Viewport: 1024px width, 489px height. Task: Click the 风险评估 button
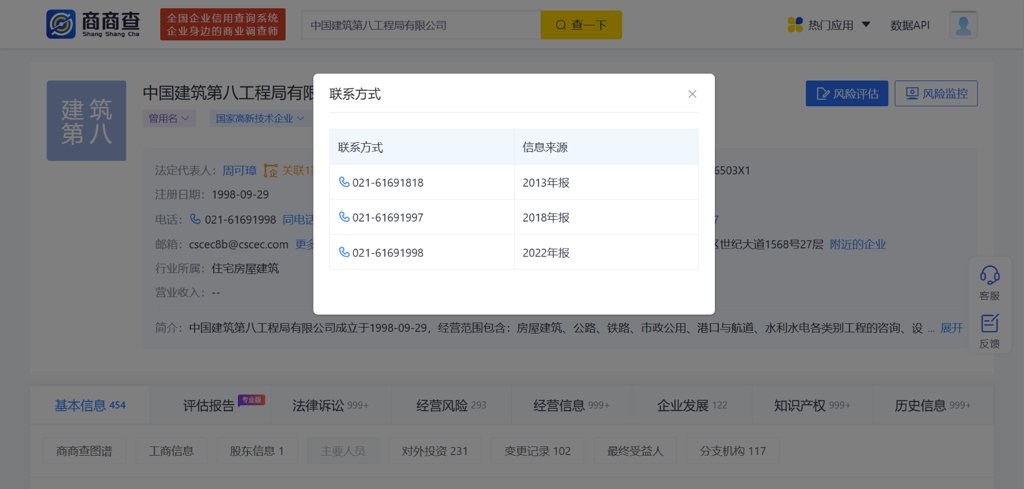(847, 93)
